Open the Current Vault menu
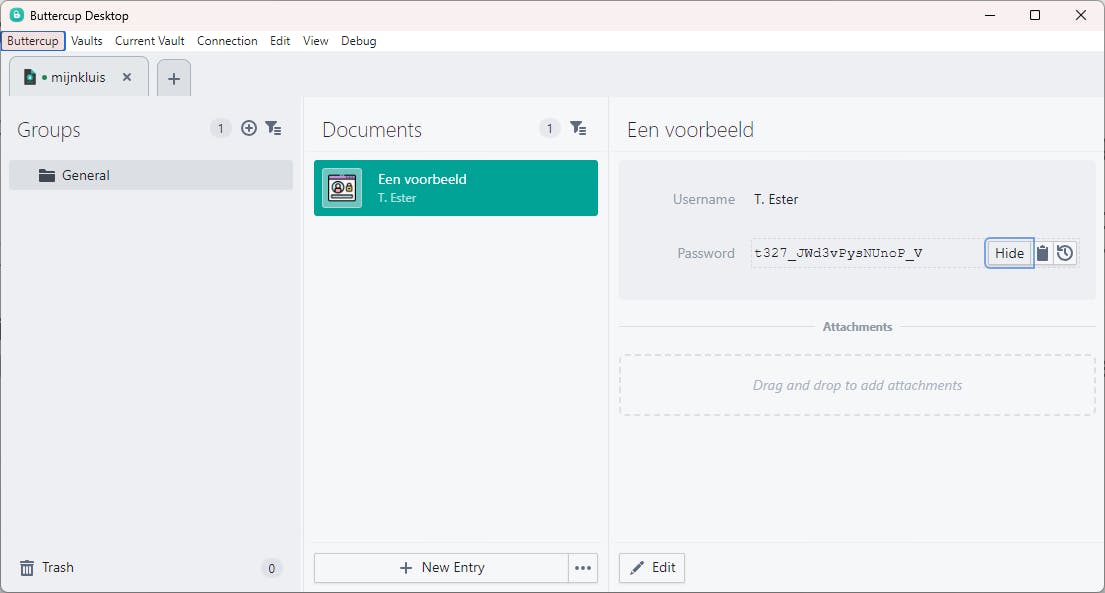The width and height of the screenshot is (1105, 593). coord(150,41)
